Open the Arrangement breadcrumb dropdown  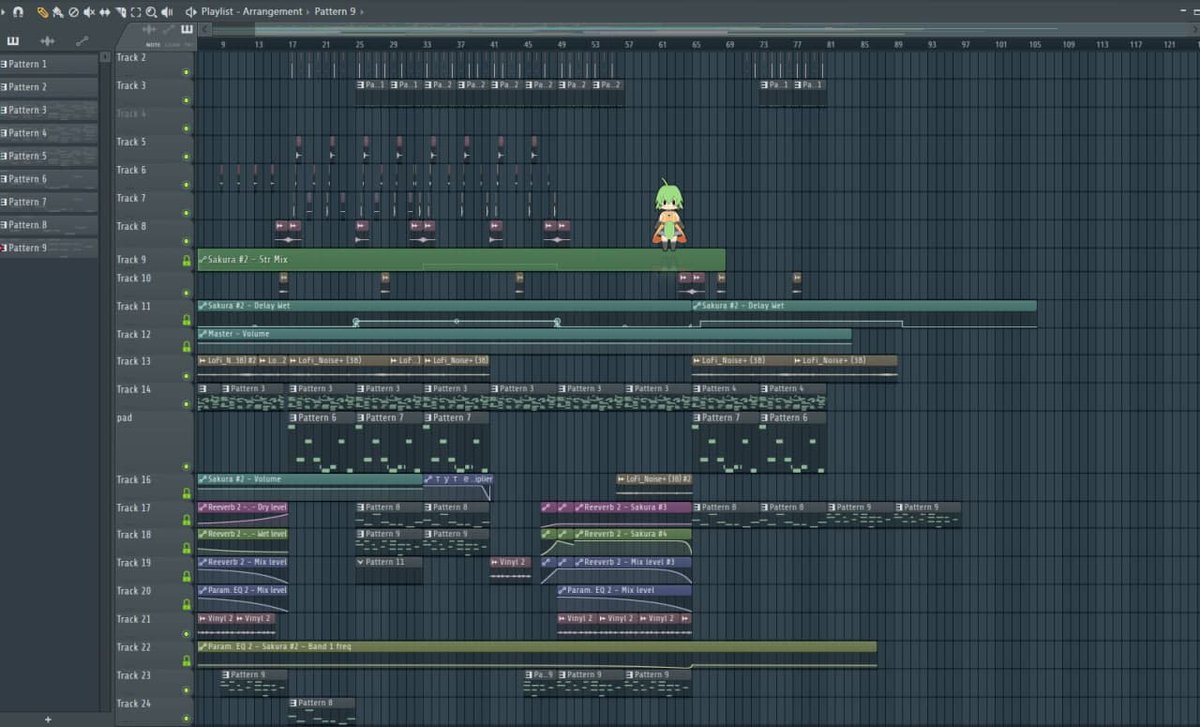coord(274,11)
